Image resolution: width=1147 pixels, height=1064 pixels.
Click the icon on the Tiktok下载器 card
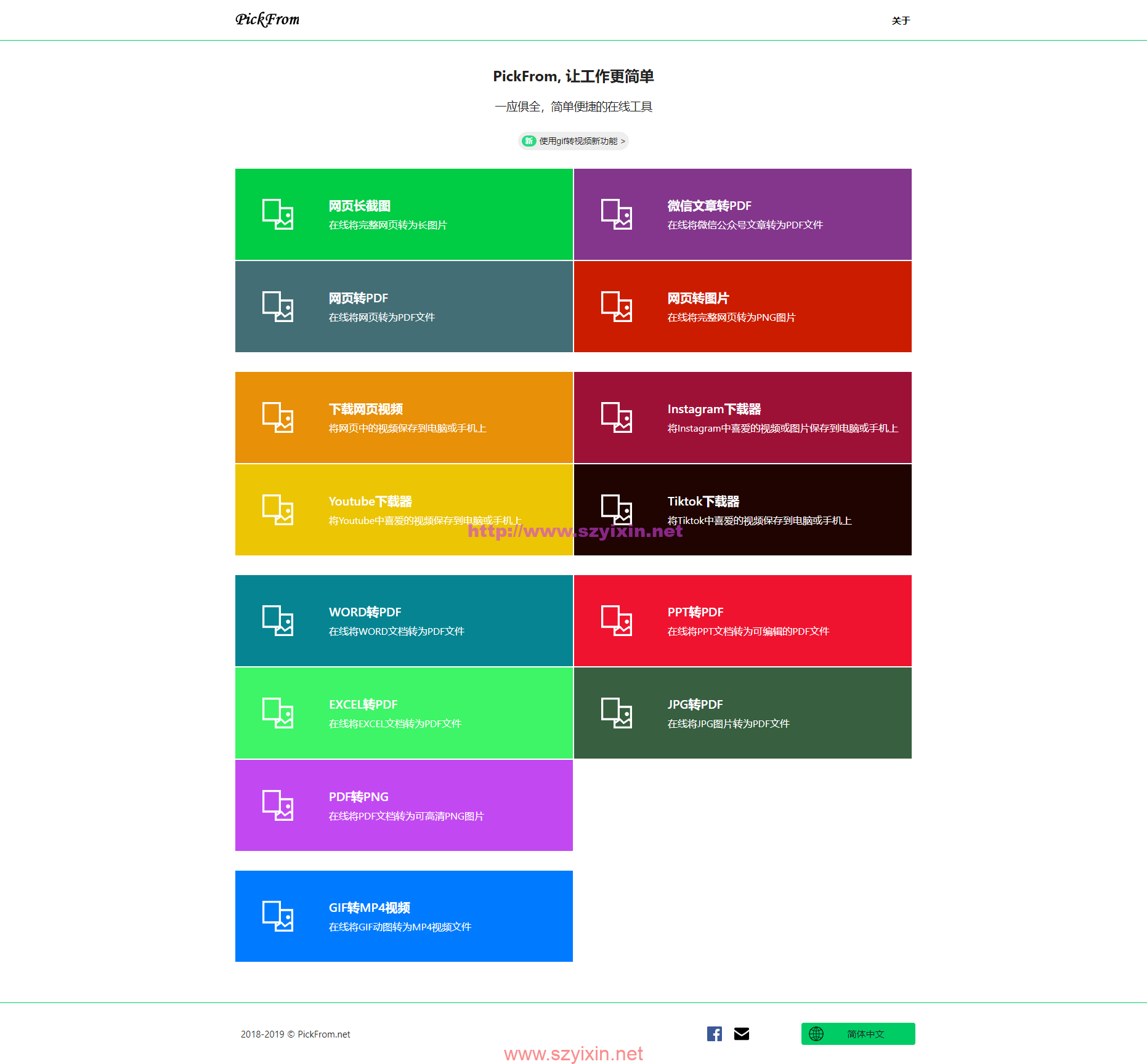(x=617, y=510)
